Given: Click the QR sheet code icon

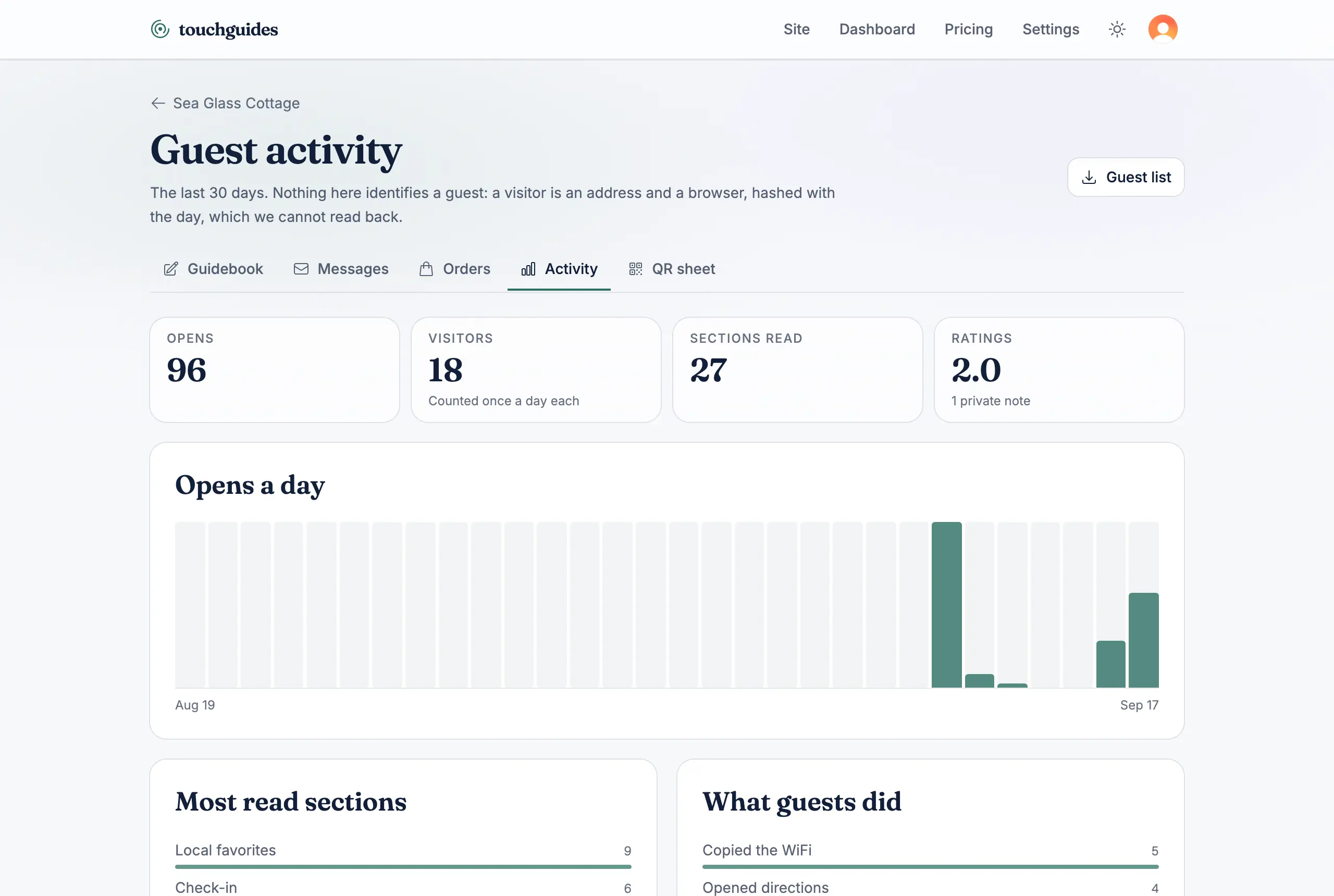Looking at the screenshot, I should pos(636,269).
